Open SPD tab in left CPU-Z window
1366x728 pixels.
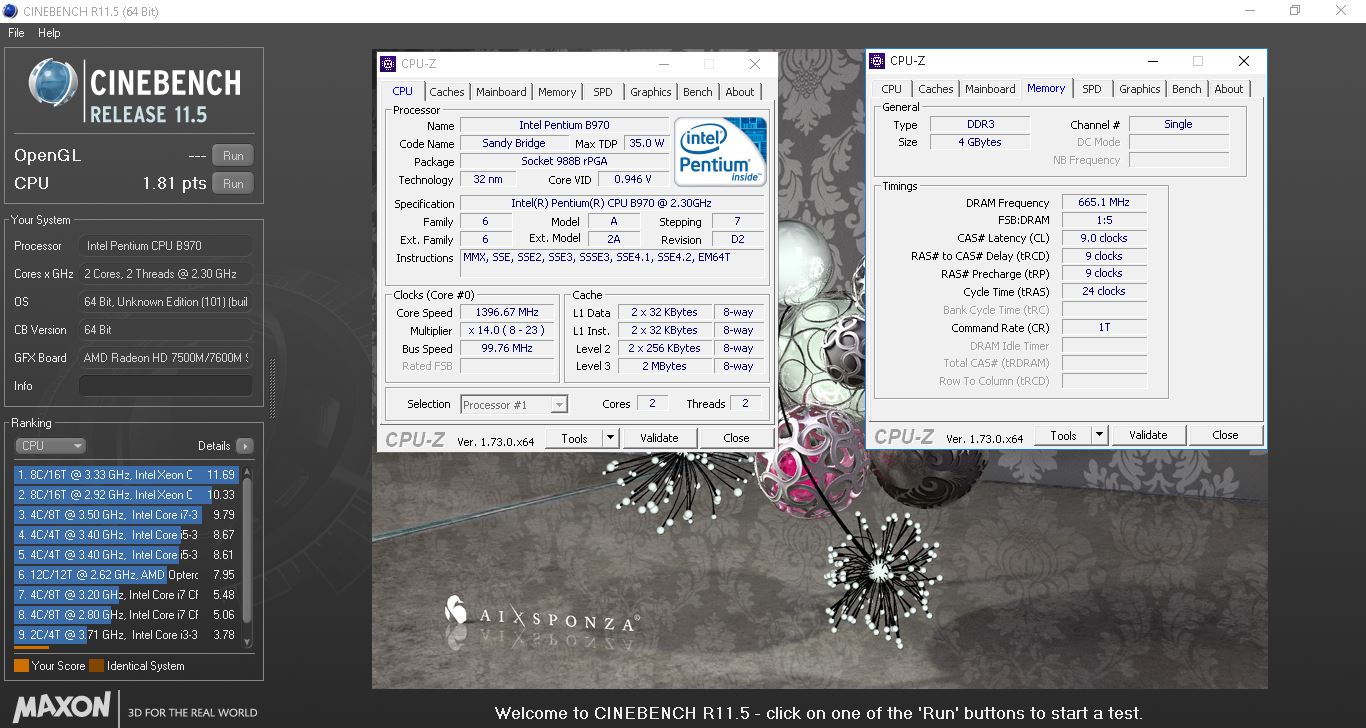click(x=602, y=92)
